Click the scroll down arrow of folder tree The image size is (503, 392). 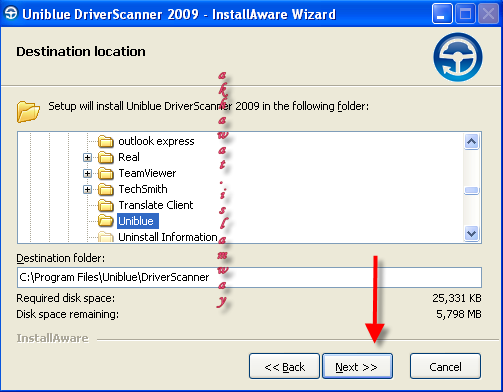click(472, 233)
